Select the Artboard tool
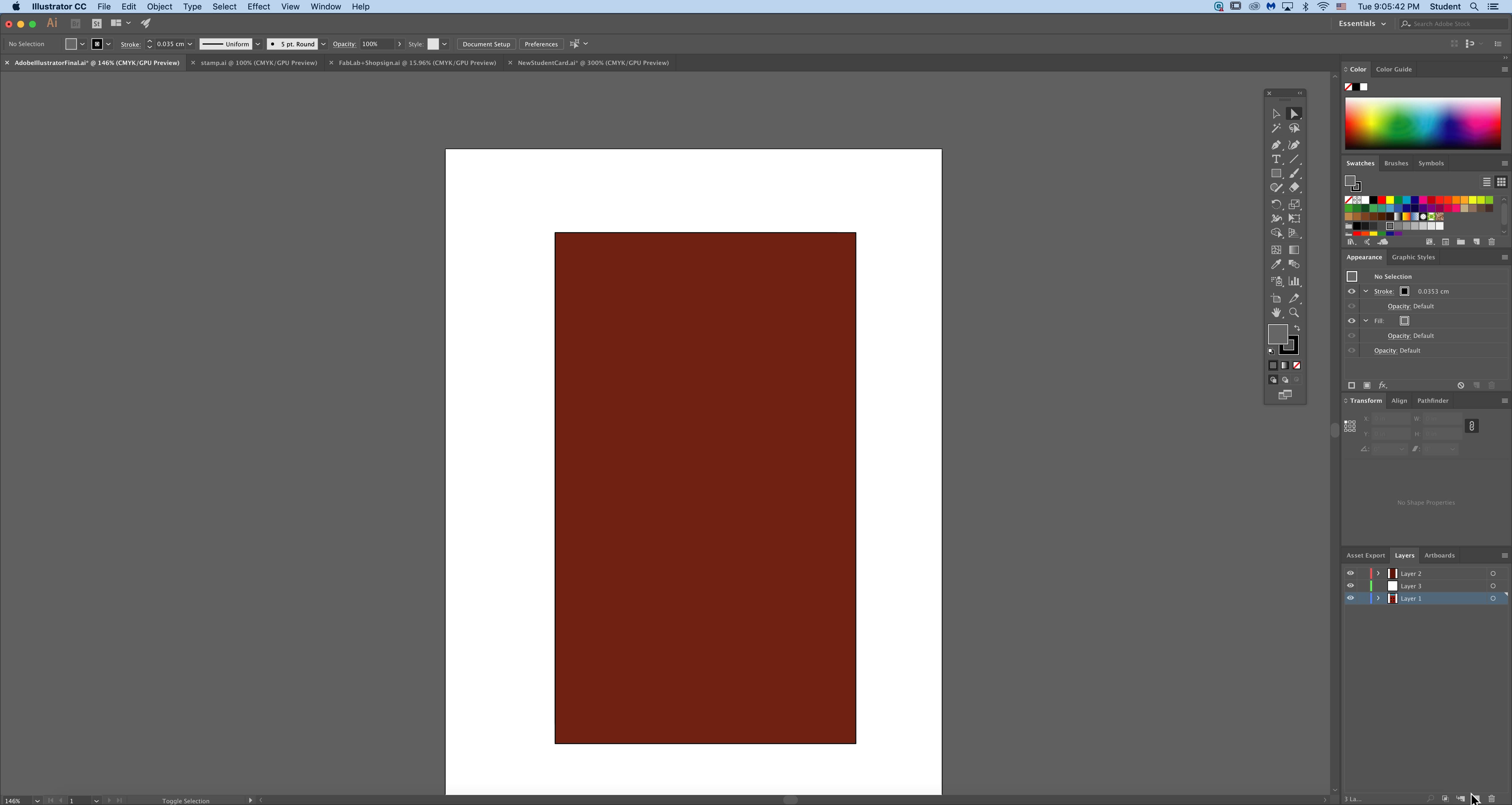1512x805 pixels. click(x=1276, y=299)
